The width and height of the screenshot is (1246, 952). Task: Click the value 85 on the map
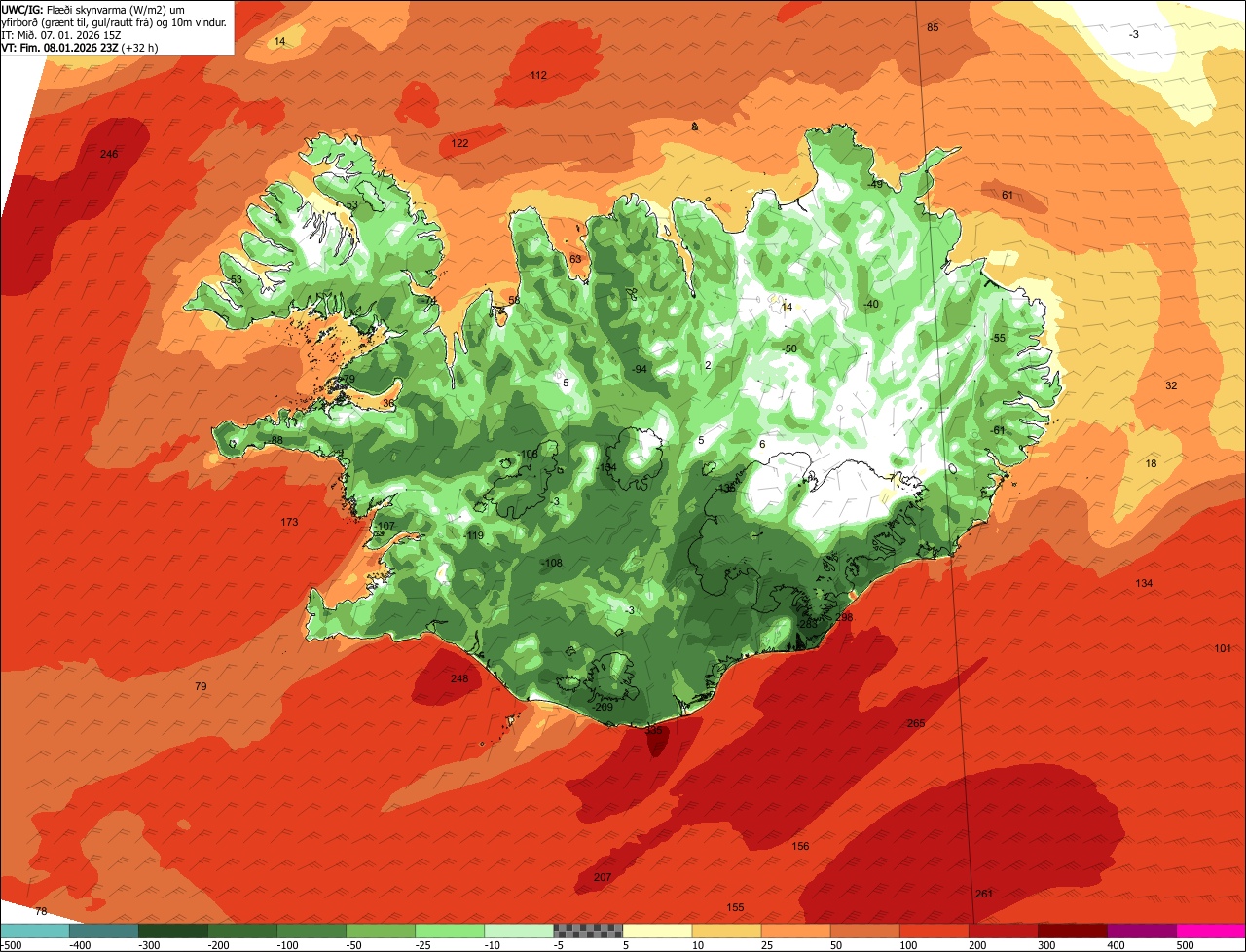[x=933, y=27]
